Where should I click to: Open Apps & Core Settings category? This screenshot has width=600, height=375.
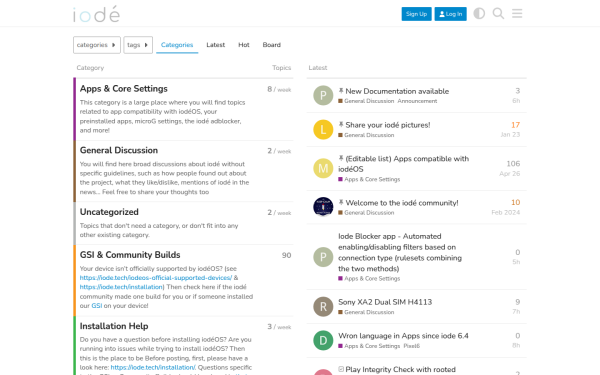[x=124, y=88]
